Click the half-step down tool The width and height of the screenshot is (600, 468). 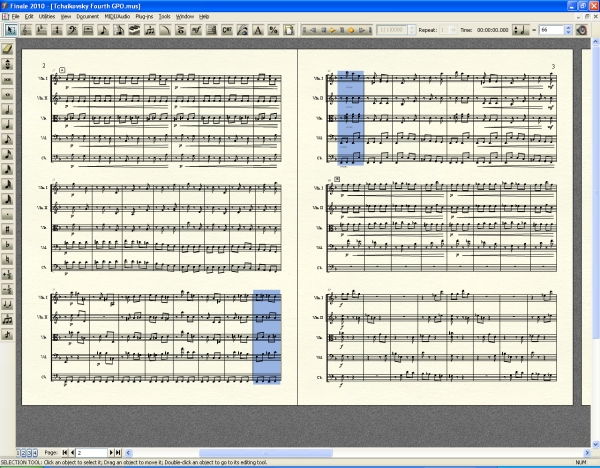pos(7,289)
